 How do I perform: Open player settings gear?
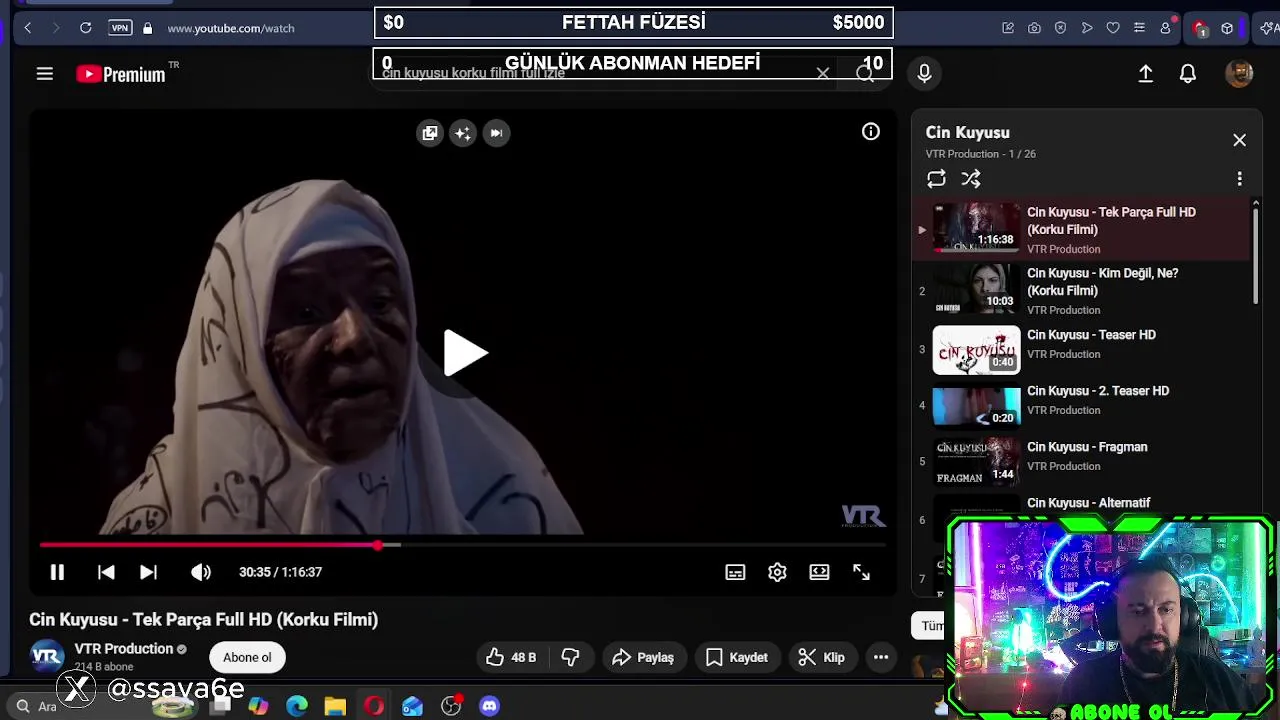tap(777, 572)
